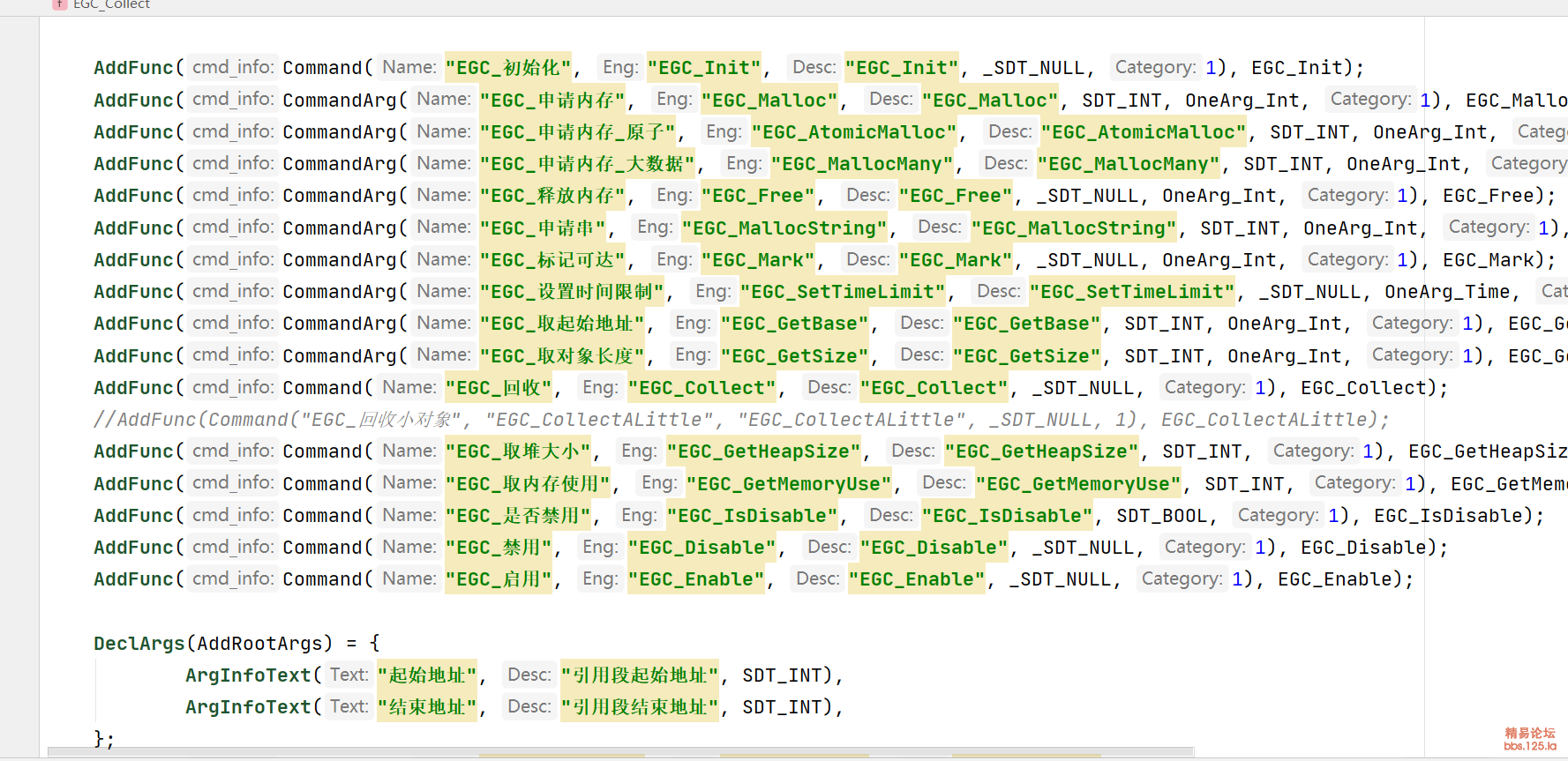Select the EGC_Collect breadcrumb label
The height and width of the screenshot is (761, 1568).
tap(111, 5)
